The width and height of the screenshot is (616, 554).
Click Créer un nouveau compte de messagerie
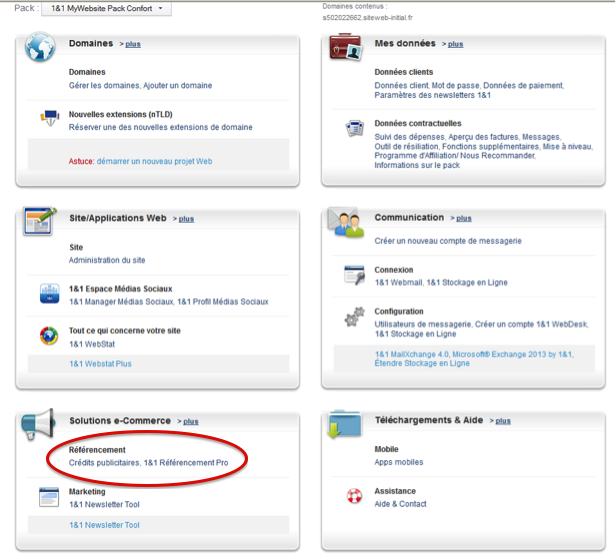tap(448, 241)
